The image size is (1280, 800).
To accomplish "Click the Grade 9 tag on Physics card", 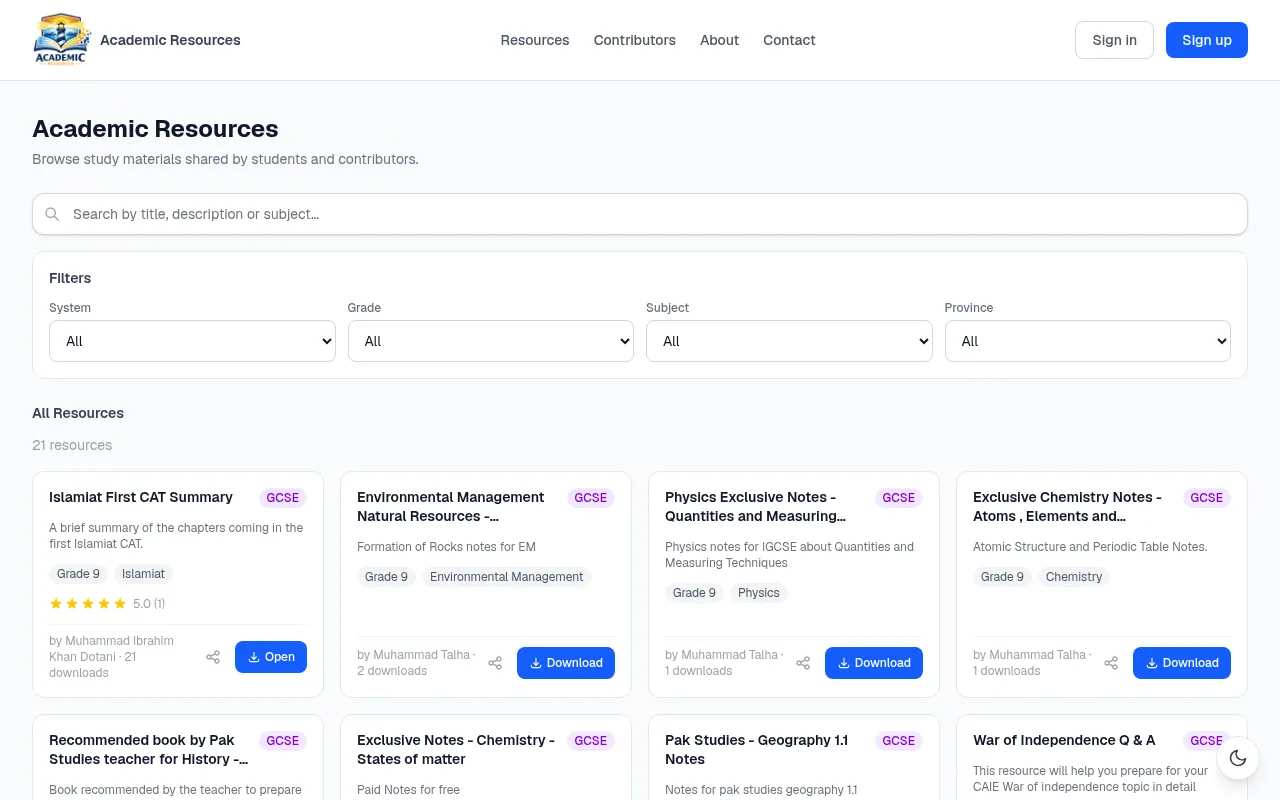I will coord(694,593).
